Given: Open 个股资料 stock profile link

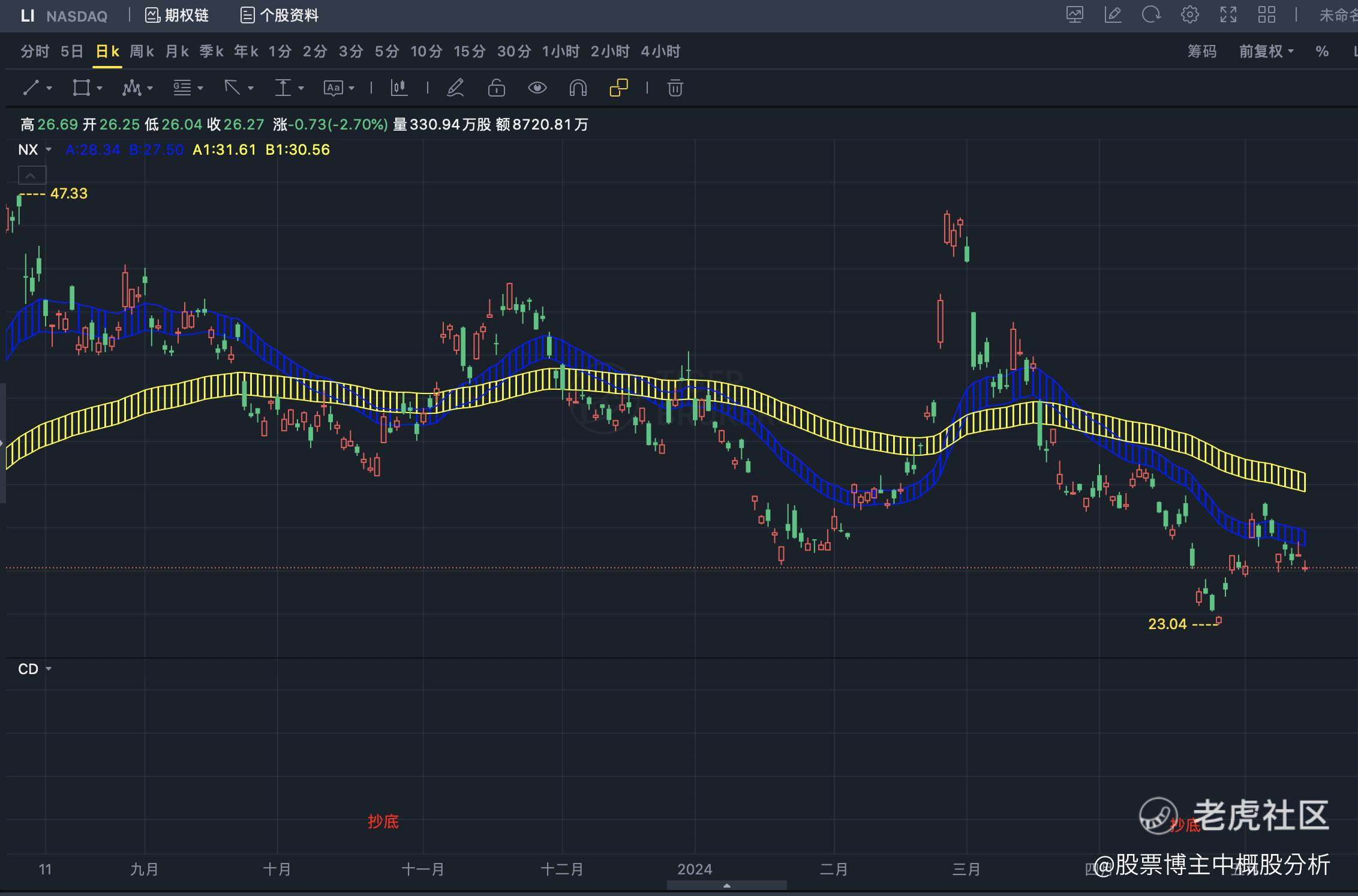Looking at the screenshot, I should point(280,15).
